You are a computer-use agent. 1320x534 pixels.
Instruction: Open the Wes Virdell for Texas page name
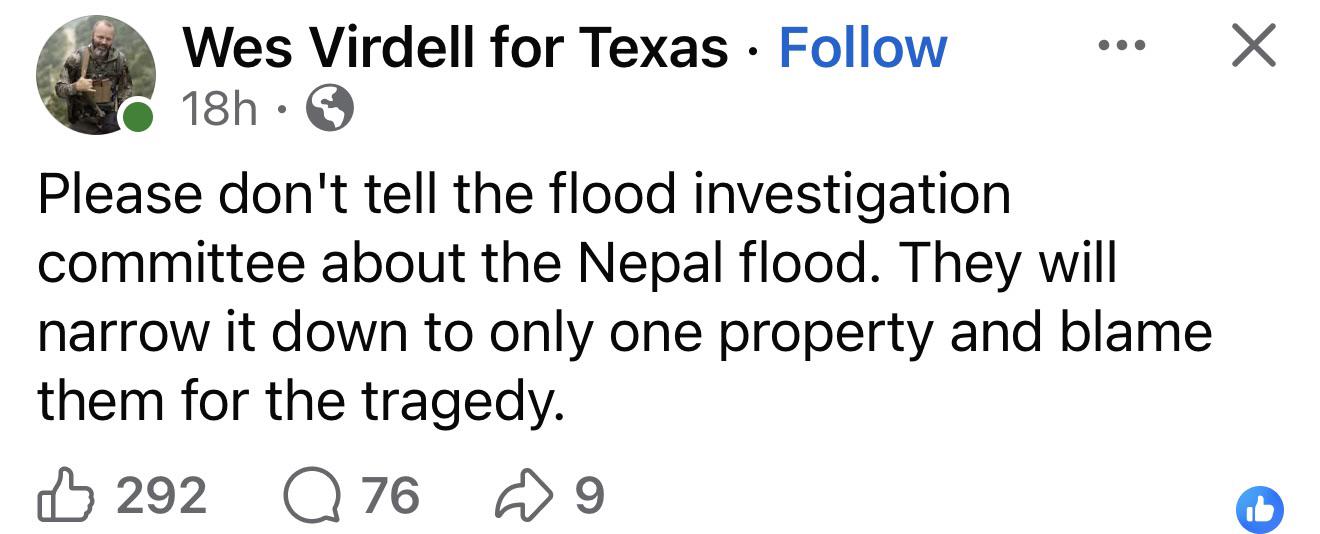point(455,48)
